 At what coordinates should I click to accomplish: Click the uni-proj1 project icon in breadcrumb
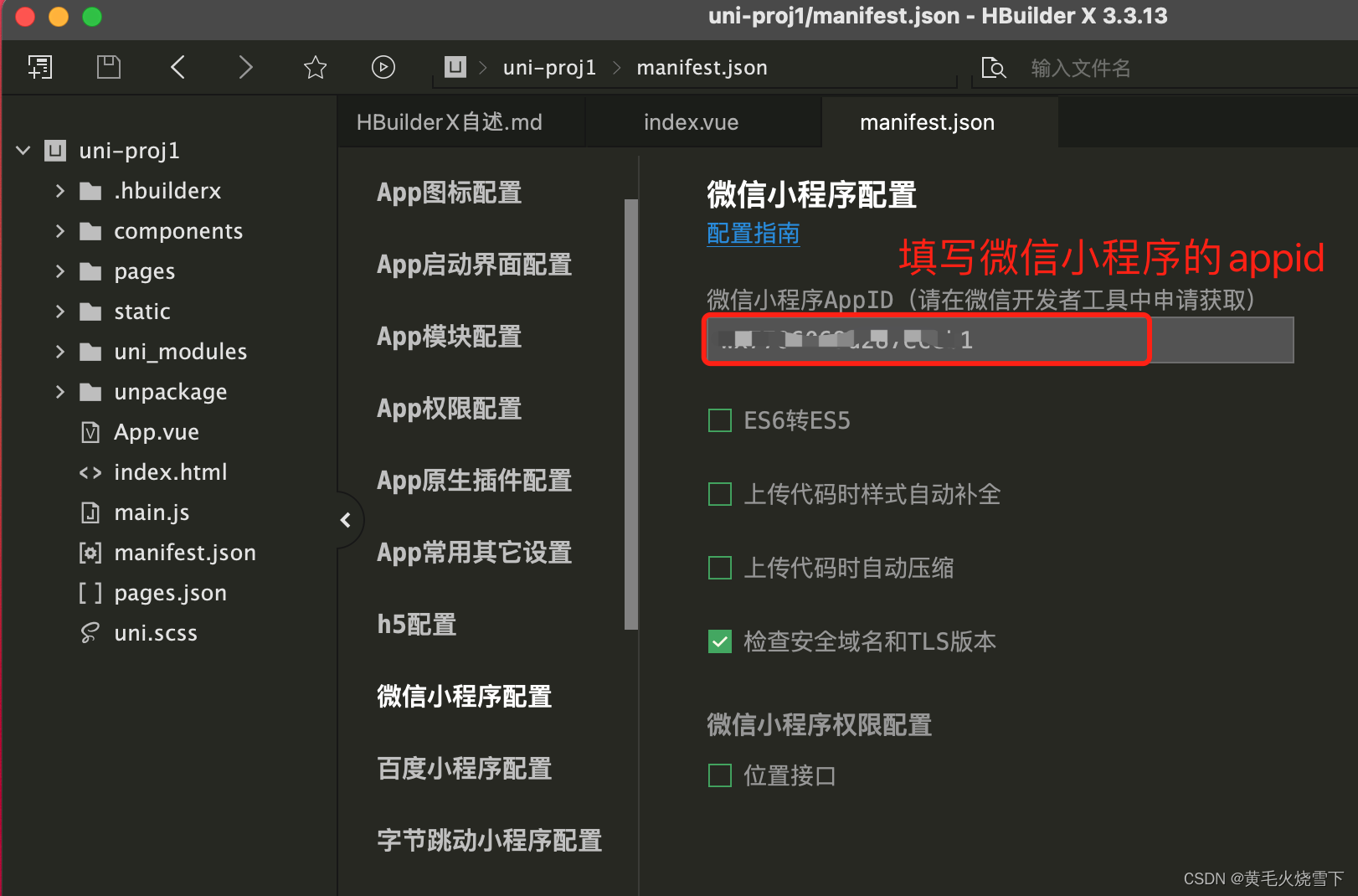pyautogui.click(x=454, y=67)
